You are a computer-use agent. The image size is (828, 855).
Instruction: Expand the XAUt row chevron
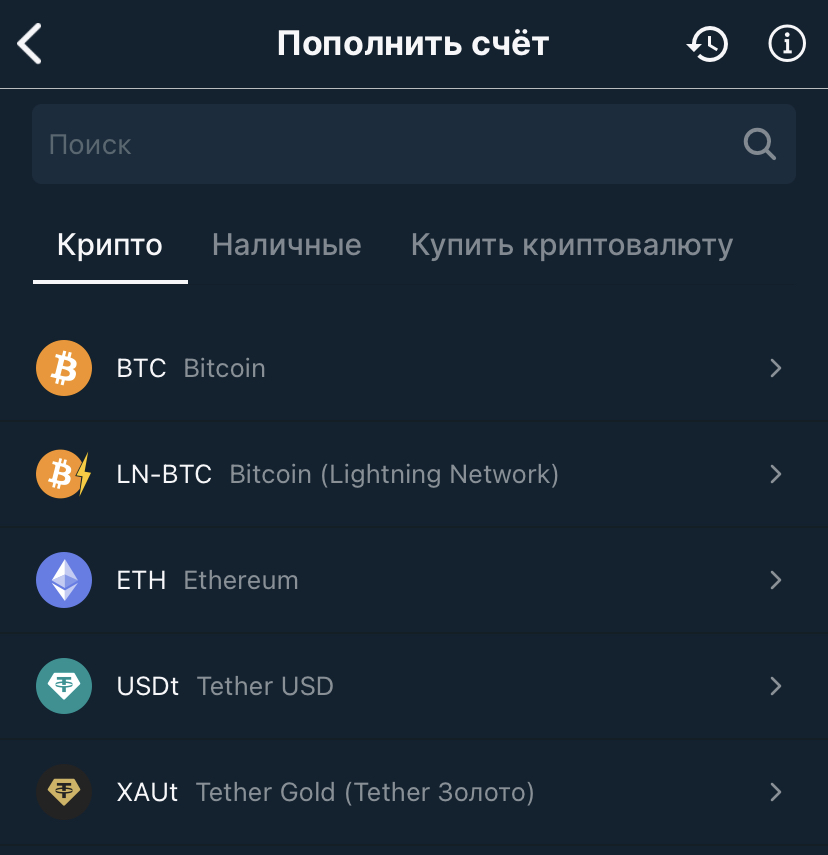tap(776, 792)
